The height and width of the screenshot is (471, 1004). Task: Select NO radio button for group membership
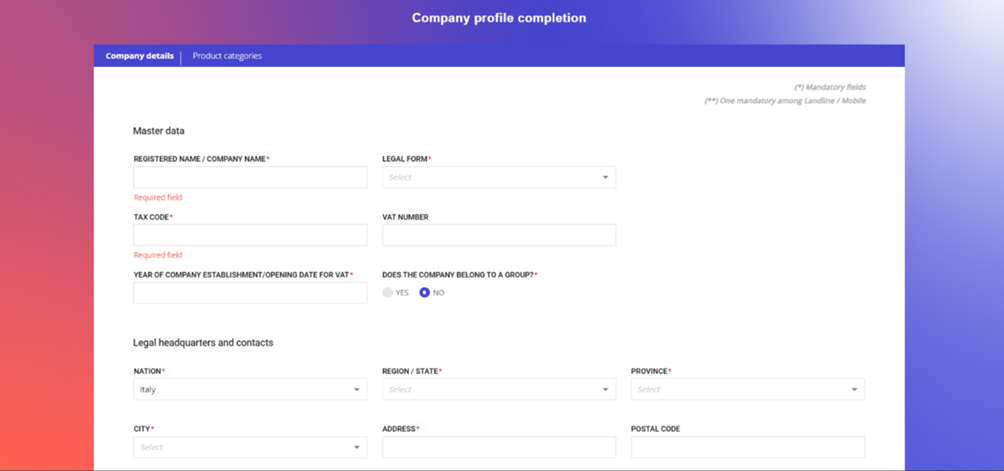tap(425, 293)
